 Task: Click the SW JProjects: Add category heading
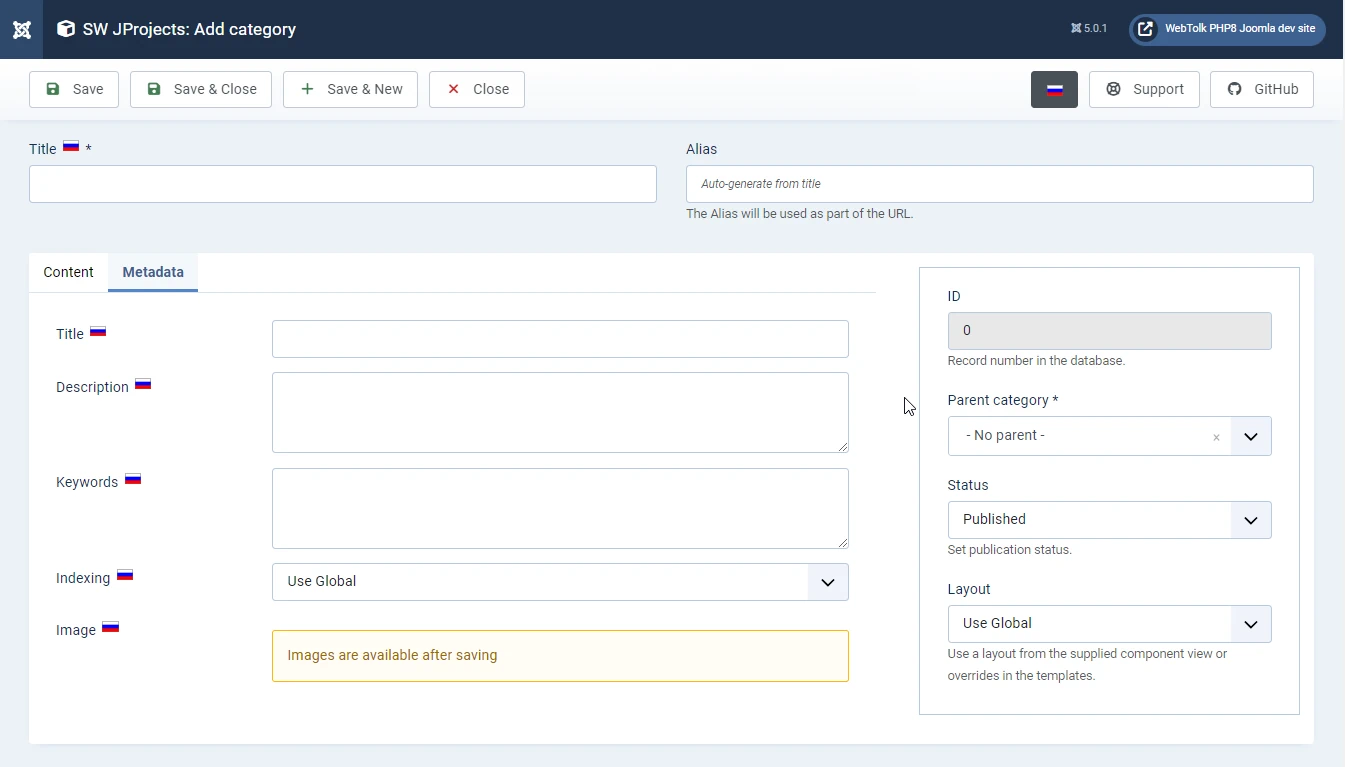pos(189,29)
